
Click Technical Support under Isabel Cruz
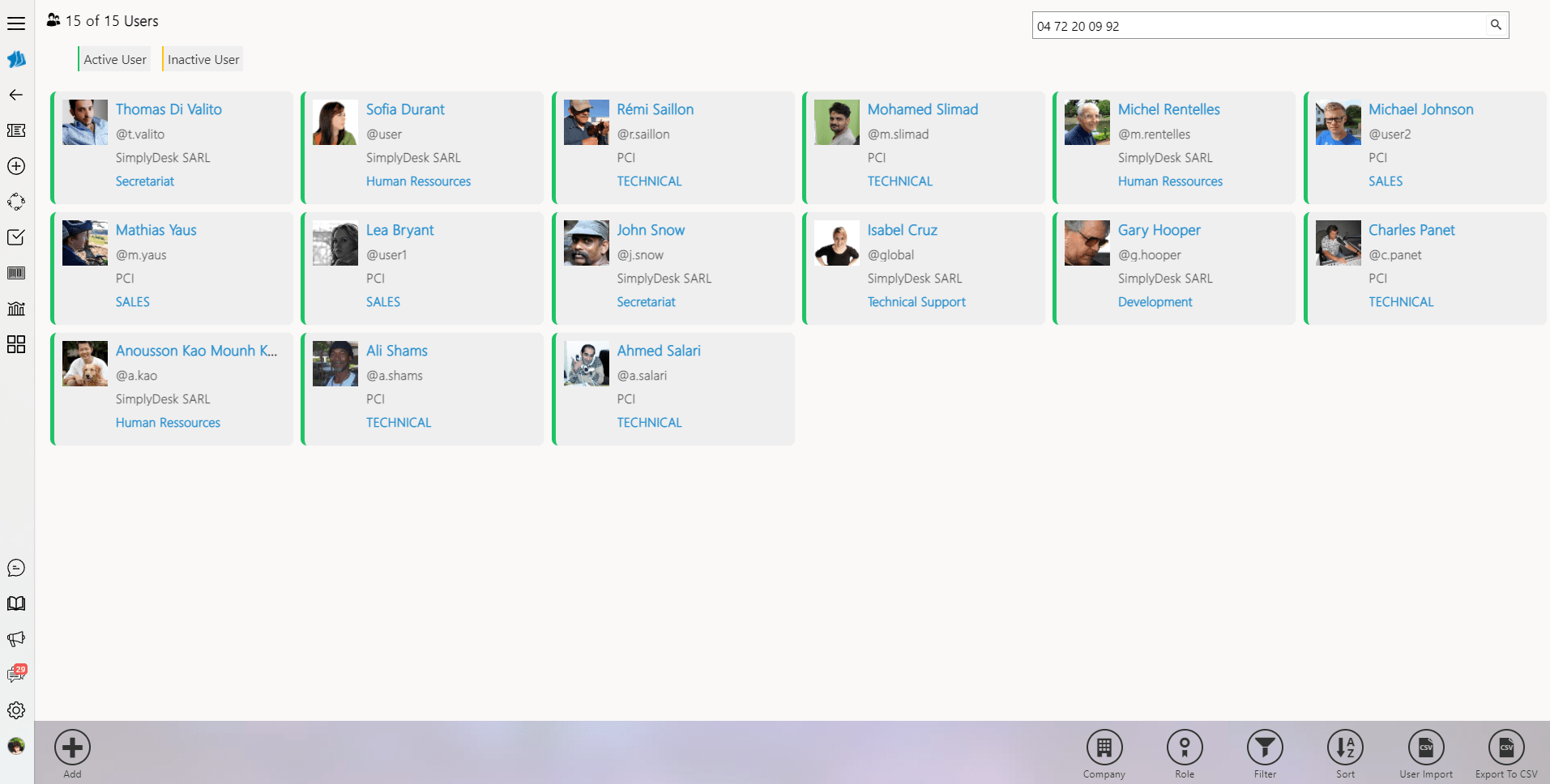tap(916, 302)
